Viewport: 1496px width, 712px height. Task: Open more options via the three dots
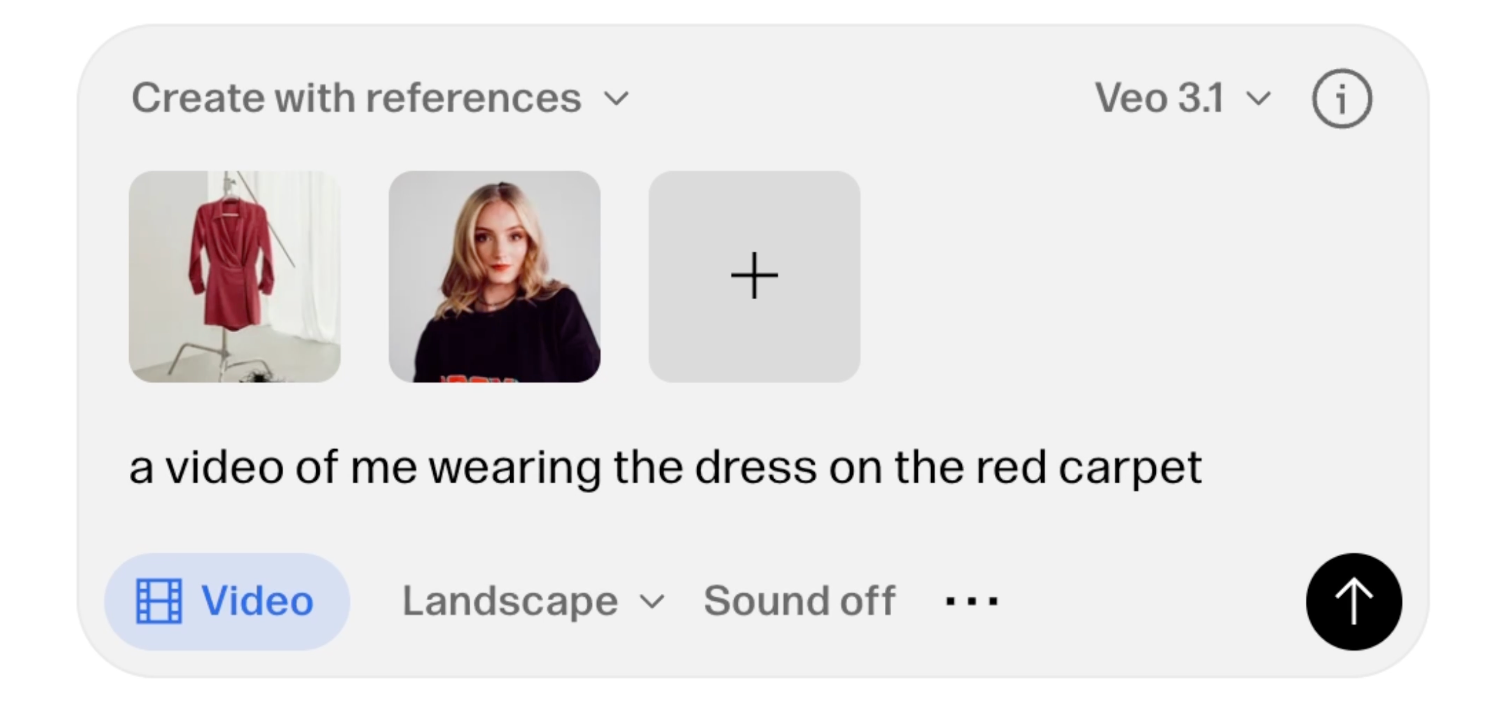(x=972, y=602)
